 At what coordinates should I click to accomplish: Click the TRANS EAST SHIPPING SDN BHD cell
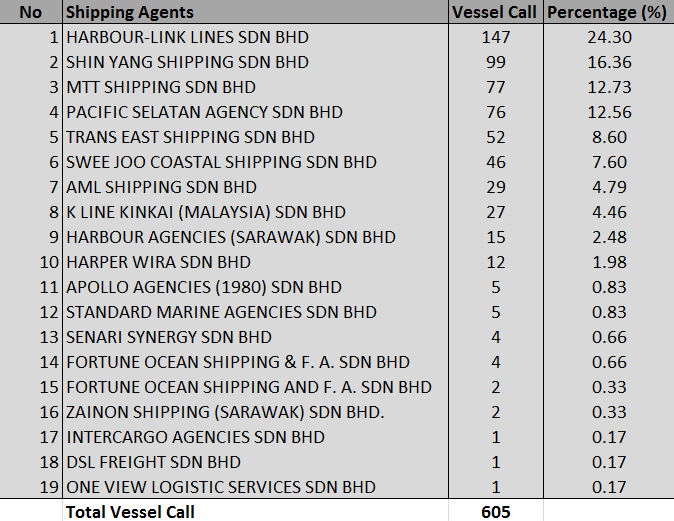pyautogui.click(x=190, y=137)
